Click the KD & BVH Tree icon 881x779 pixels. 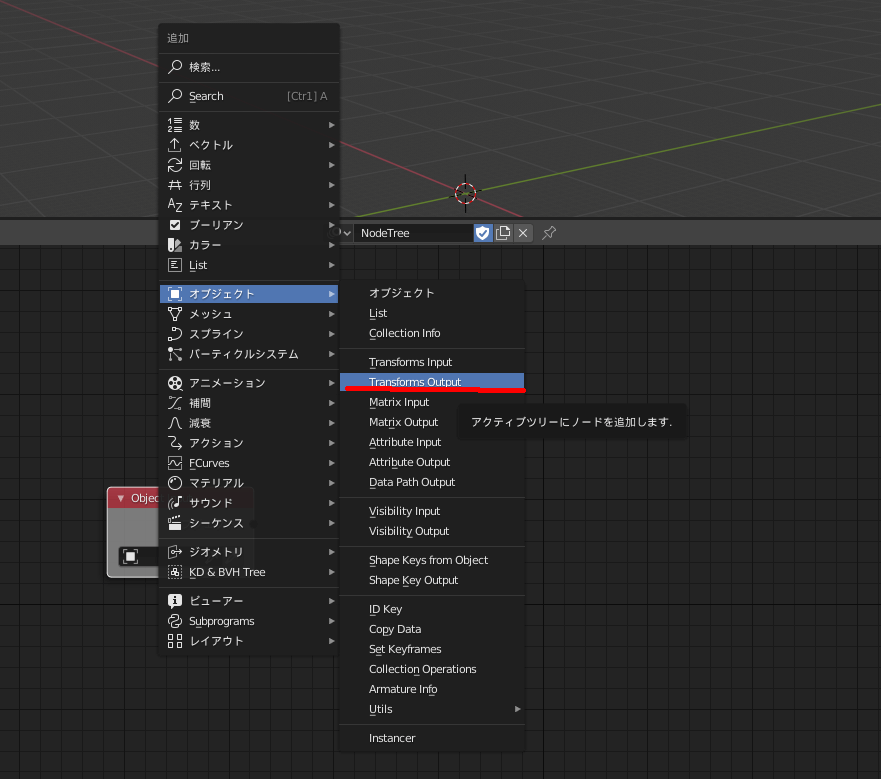[175, 572]
